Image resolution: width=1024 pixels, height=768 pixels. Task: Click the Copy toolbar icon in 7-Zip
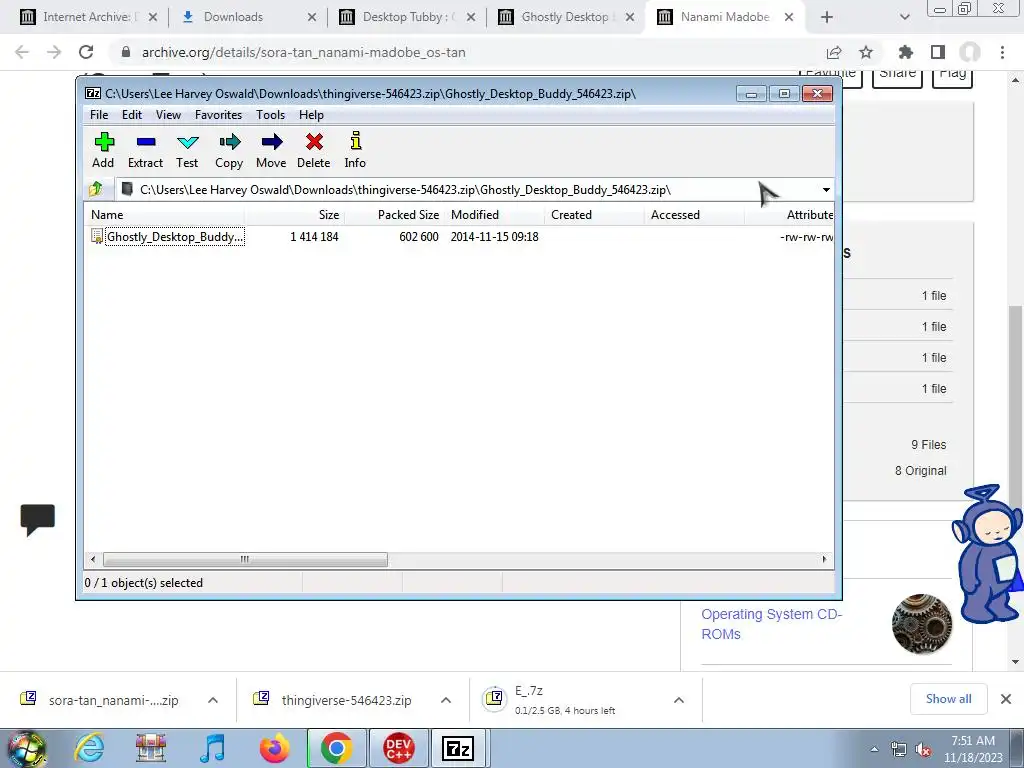tap(229, 150)
